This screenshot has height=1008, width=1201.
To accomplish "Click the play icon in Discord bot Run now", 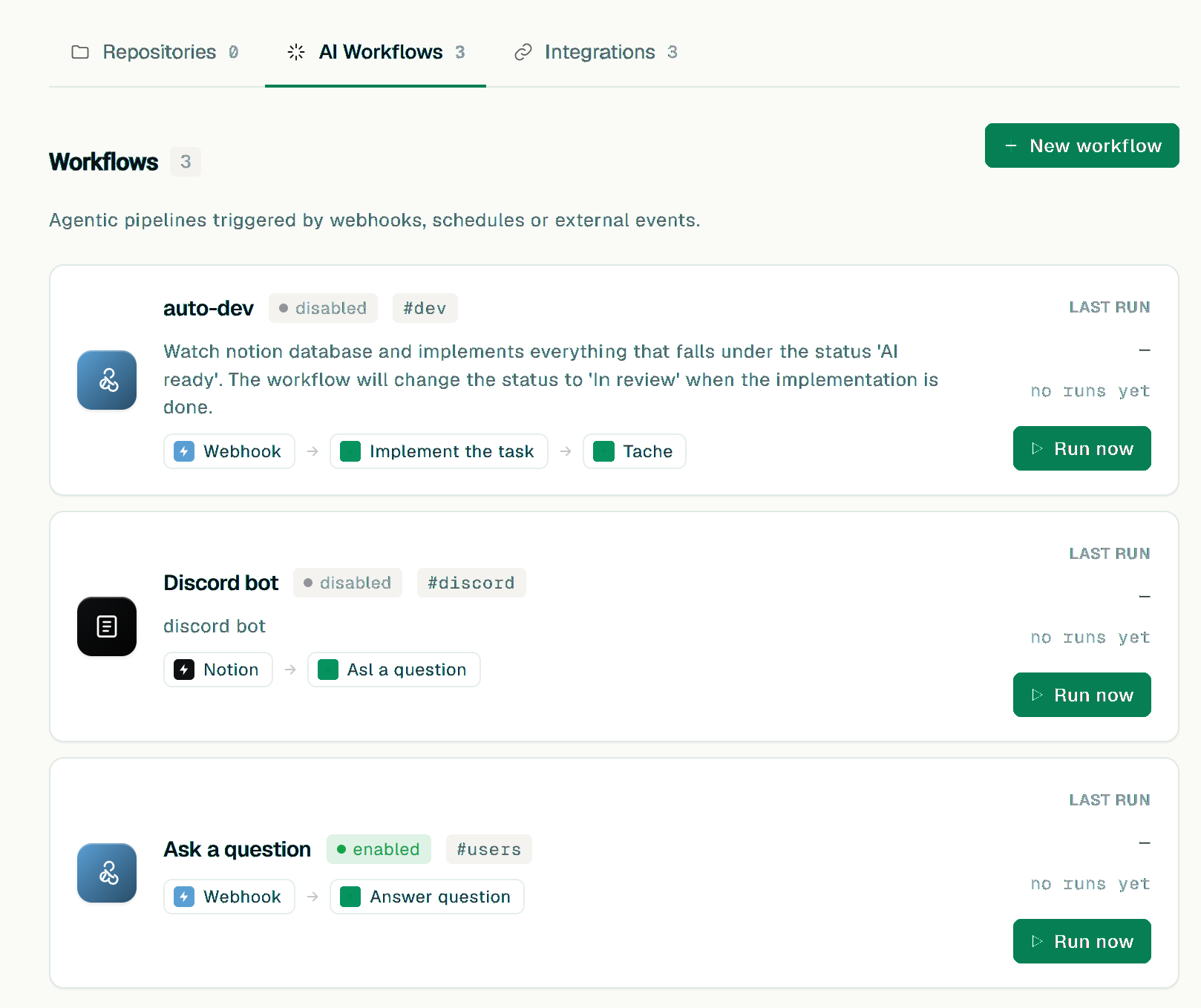I will click(1037, 695).
